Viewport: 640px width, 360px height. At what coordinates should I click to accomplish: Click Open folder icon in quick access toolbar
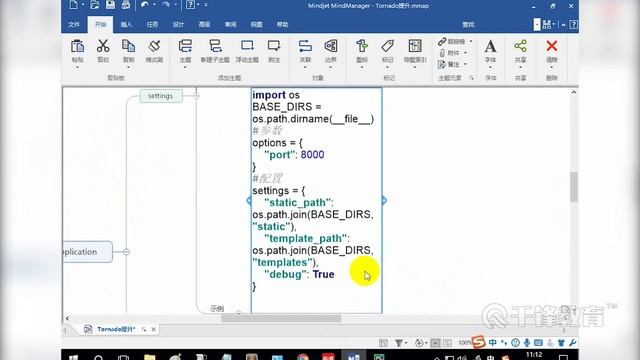pyautogui.click(x=95, y=5)
